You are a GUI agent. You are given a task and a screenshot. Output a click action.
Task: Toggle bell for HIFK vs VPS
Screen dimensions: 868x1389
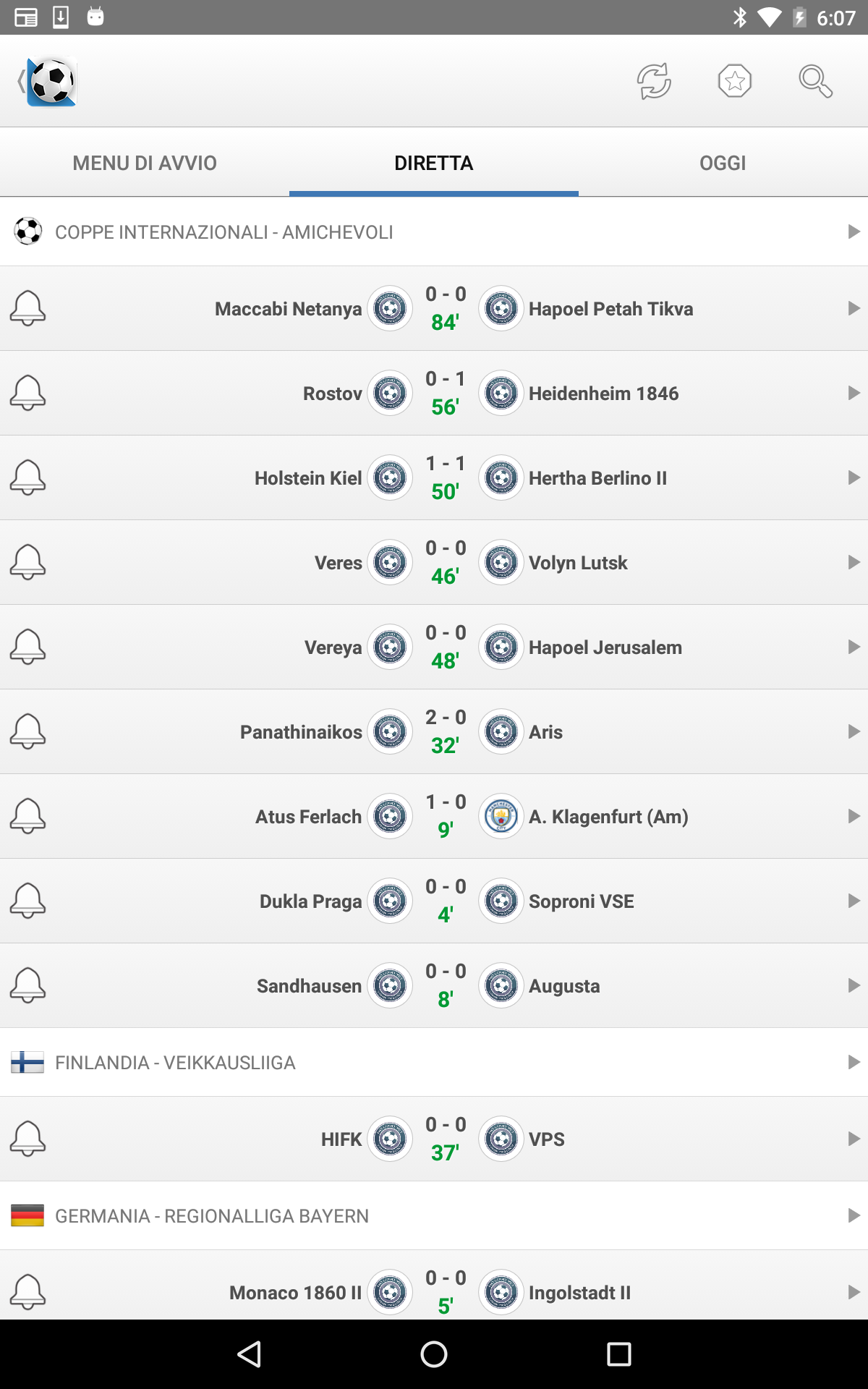[27, 1139]
